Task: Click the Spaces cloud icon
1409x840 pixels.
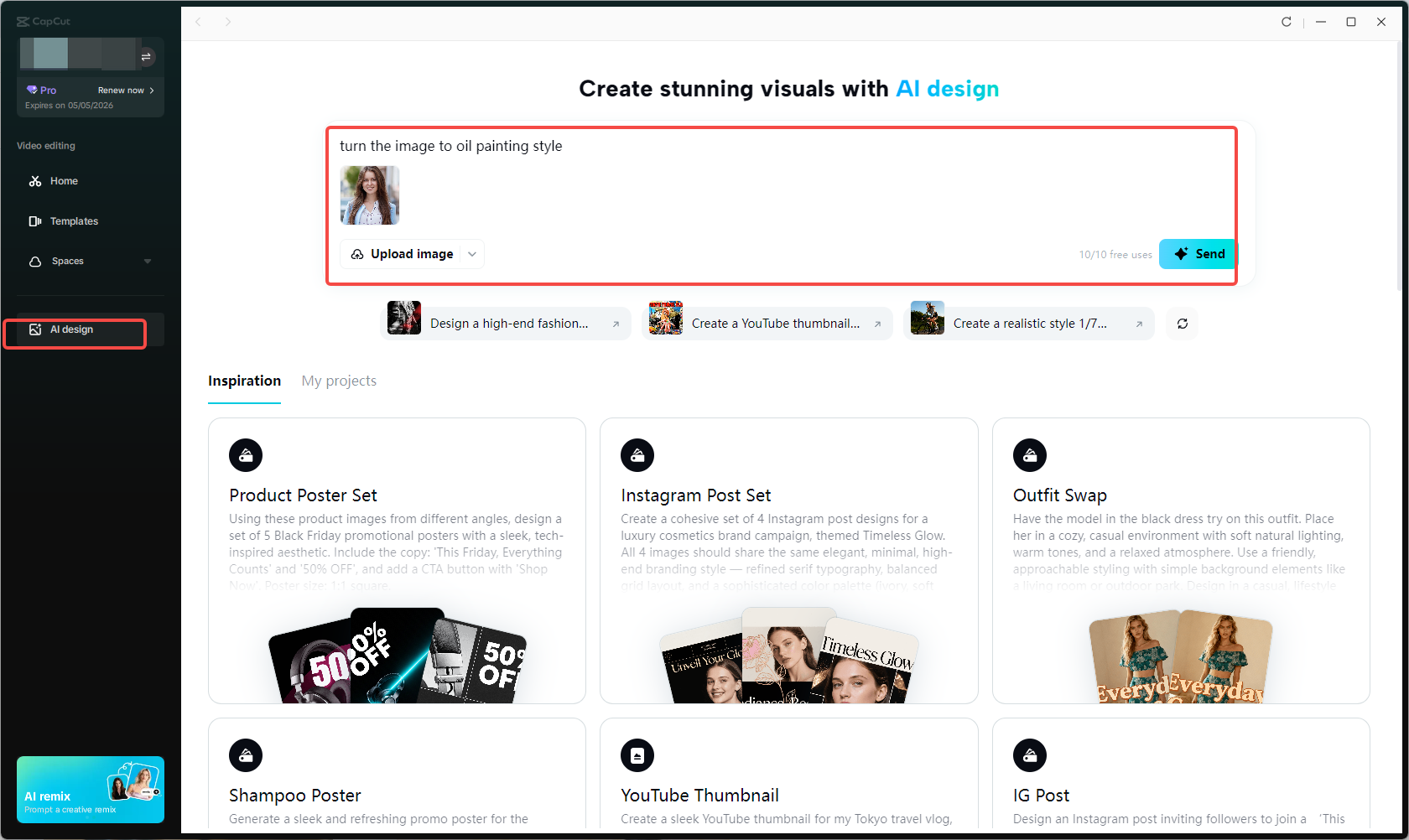Action: 35,262
